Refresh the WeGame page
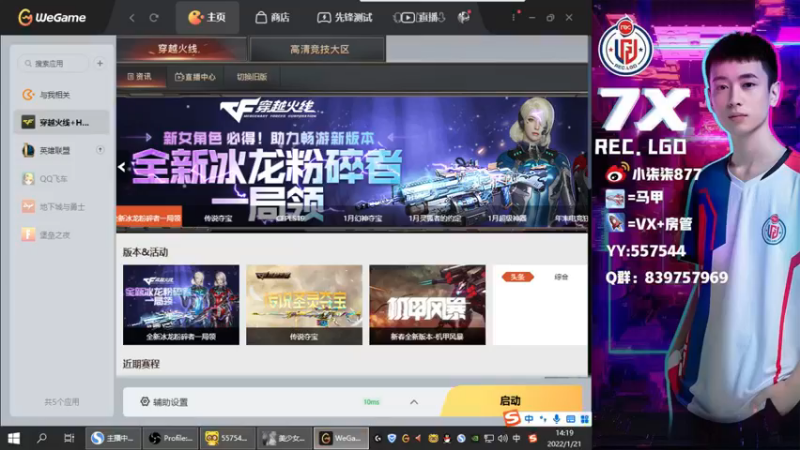 click(x=154, y=18)
